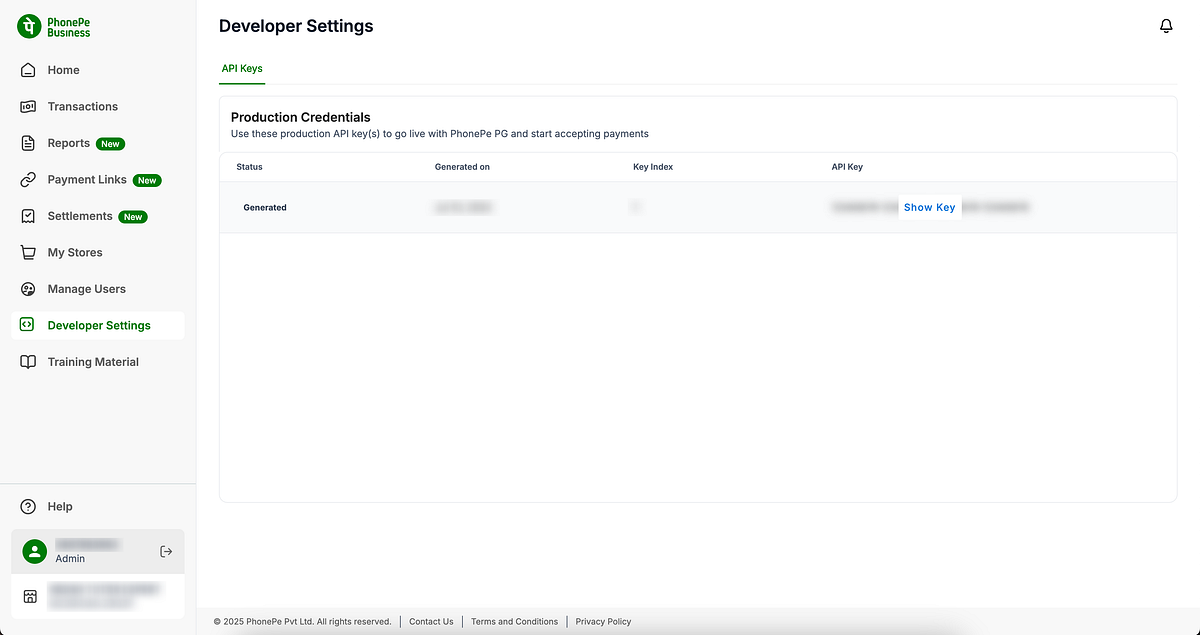This screenshot has width=1200, height=635.
Task: Click the green Admin avatar icon
Action: click(x=35, y=551)
